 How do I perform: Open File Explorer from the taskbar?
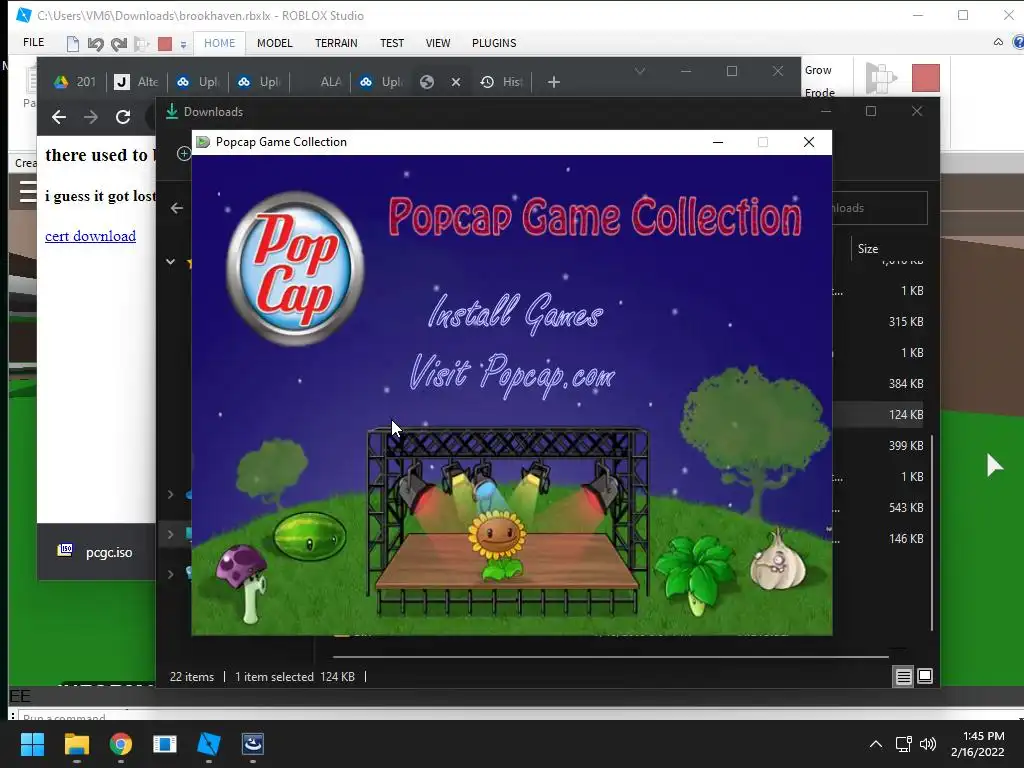pos(76,744)
